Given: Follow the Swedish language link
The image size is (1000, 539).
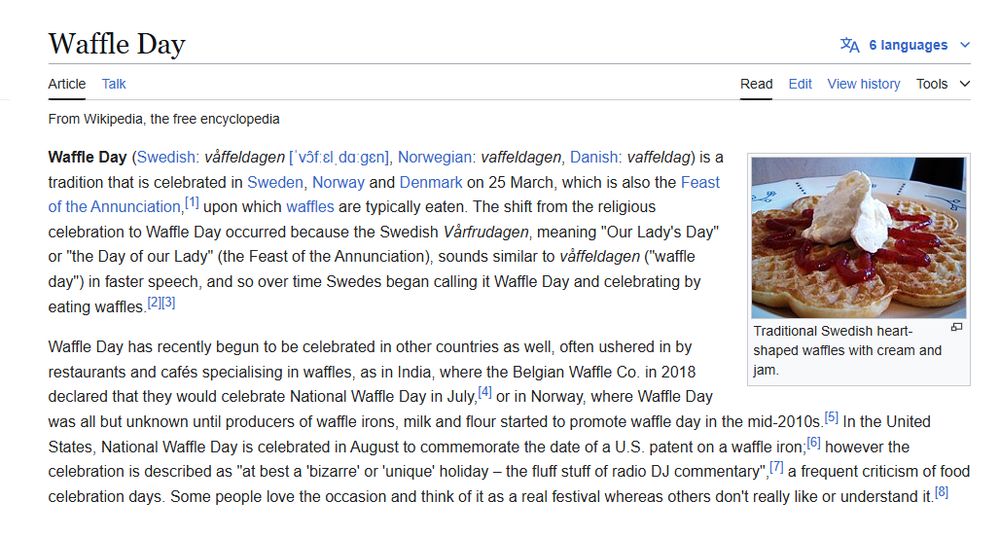Looking at the screenshot, I should [x=166, y=157].
